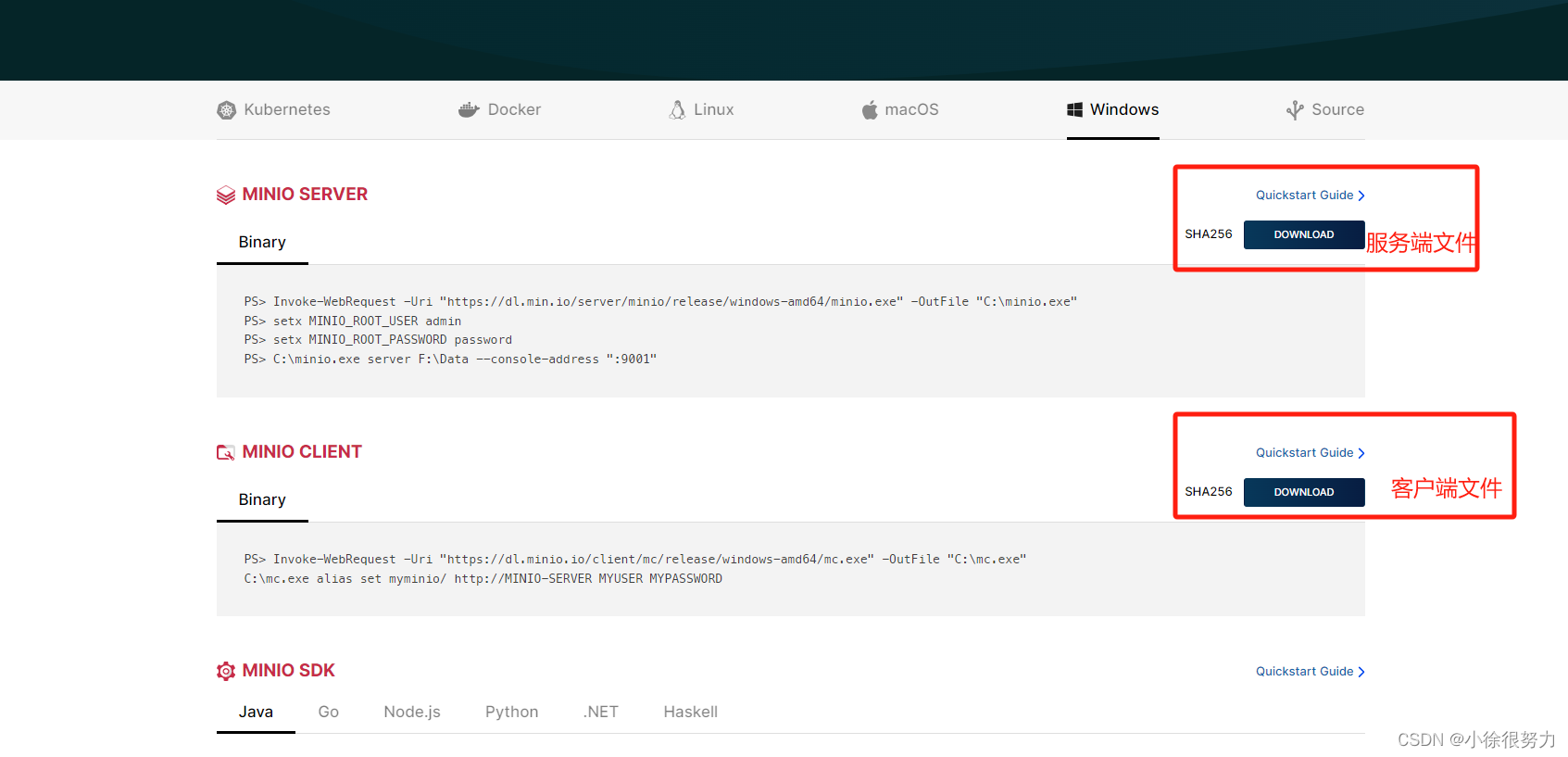
Task: Click the Linux penguin icon
Action: click(677, 110)
